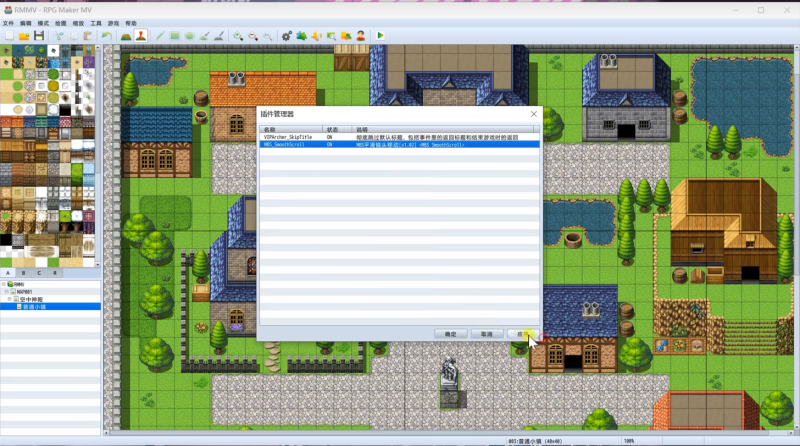Open the 帮助 menu
Image resolution: width=800 pixels, height=446 pixels.
pos(131,23)
